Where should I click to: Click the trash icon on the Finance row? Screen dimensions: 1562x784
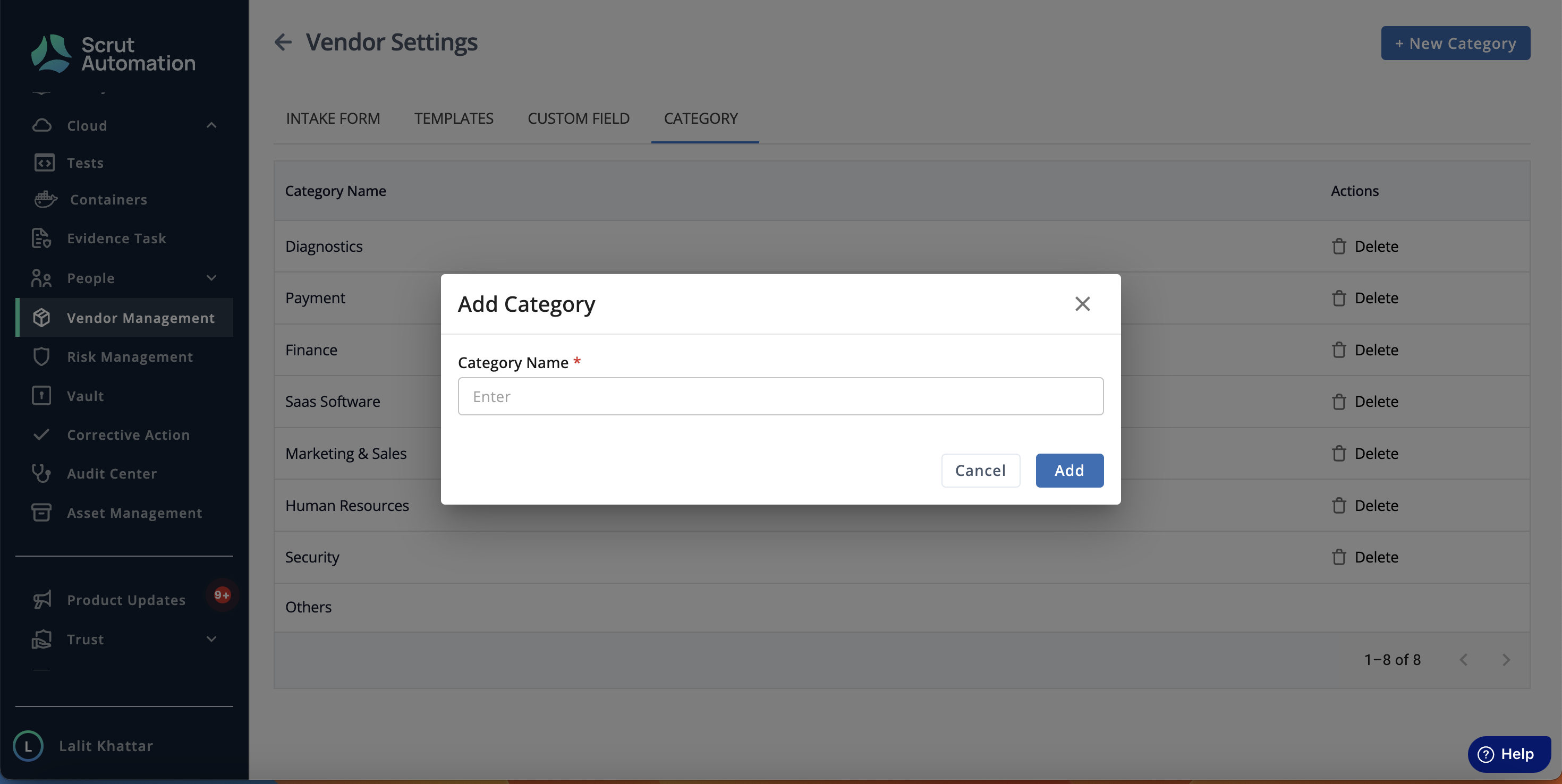1339,350
